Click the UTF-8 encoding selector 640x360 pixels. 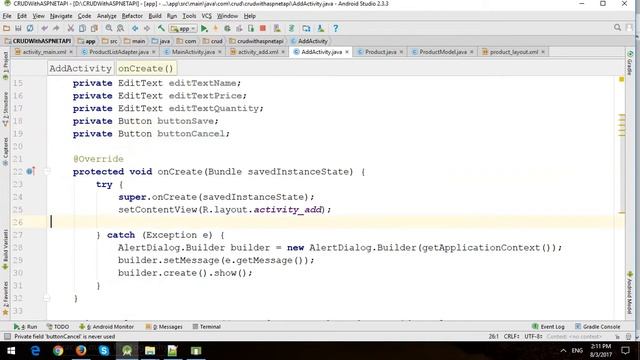coord(533,337)
